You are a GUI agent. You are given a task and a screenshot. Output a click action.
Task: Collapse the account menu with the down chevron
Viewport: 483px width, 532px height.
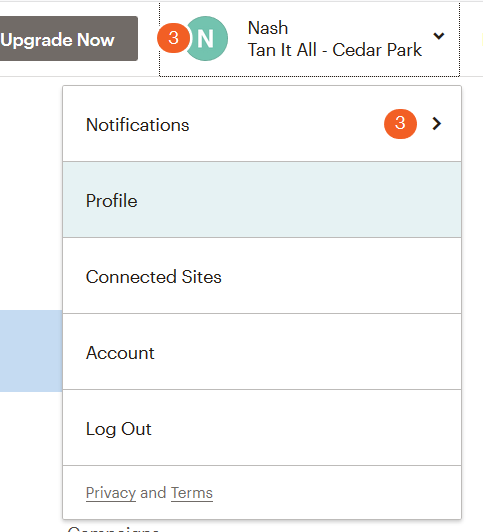pyautogui.click(x=439, y=36)
